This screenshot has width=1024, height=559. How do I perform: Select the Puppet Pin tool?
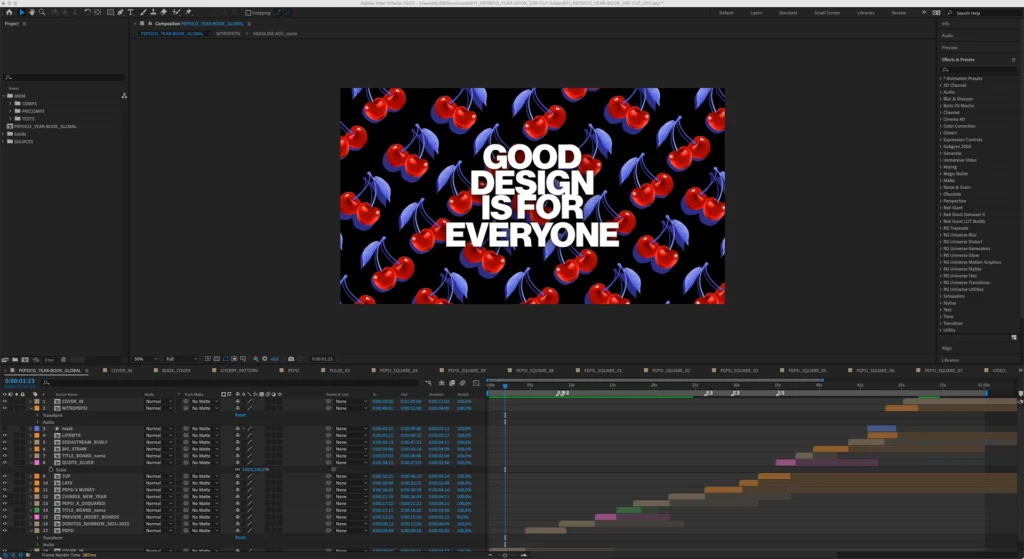point(189,12)
